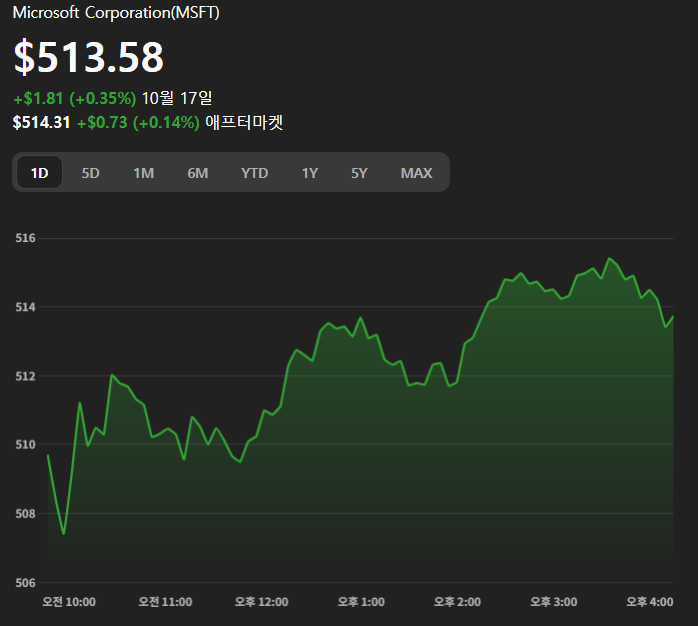Click the 오후 3:00 time axis label

(553, 602)
